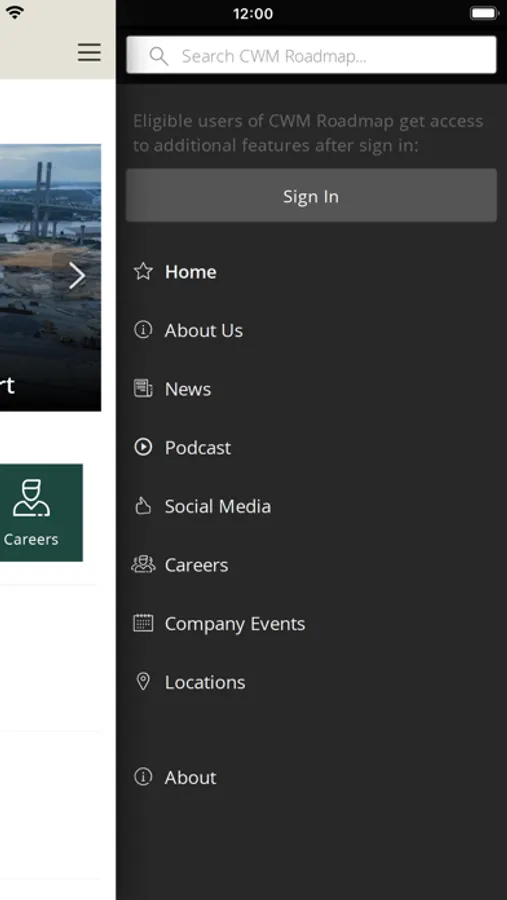The height and width of the screenshot is (900, 507).
Task: Click the About Us info icon
Action: 143,330
